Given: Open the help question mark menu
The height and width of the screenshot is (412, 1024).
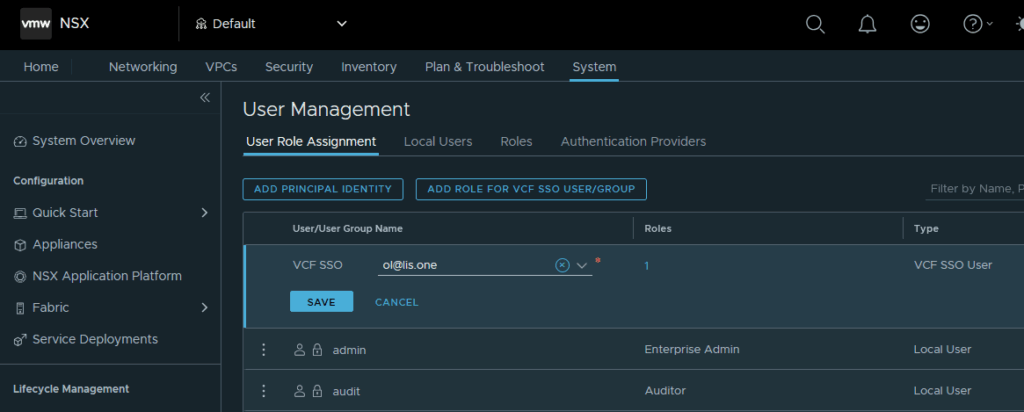Looking at the screenshot, I should (974, 24).
